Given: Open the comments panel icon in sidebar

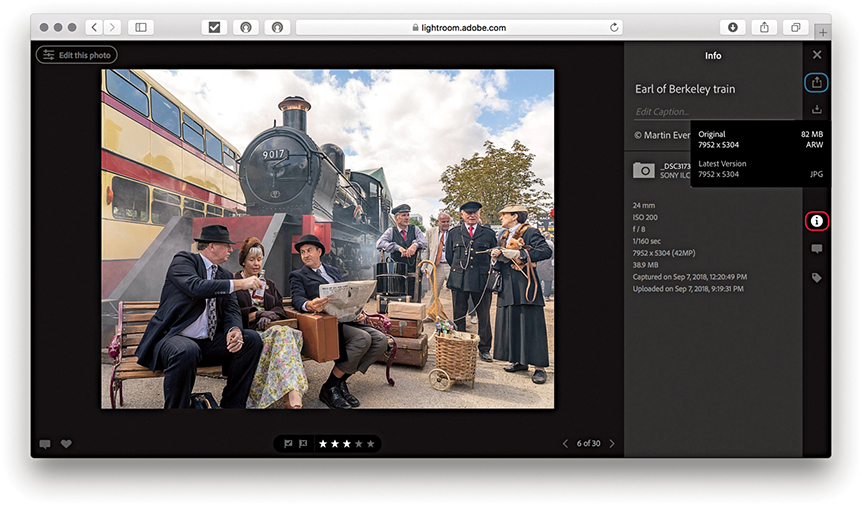Looking at the screenshot, I should [x=817, y=249].
